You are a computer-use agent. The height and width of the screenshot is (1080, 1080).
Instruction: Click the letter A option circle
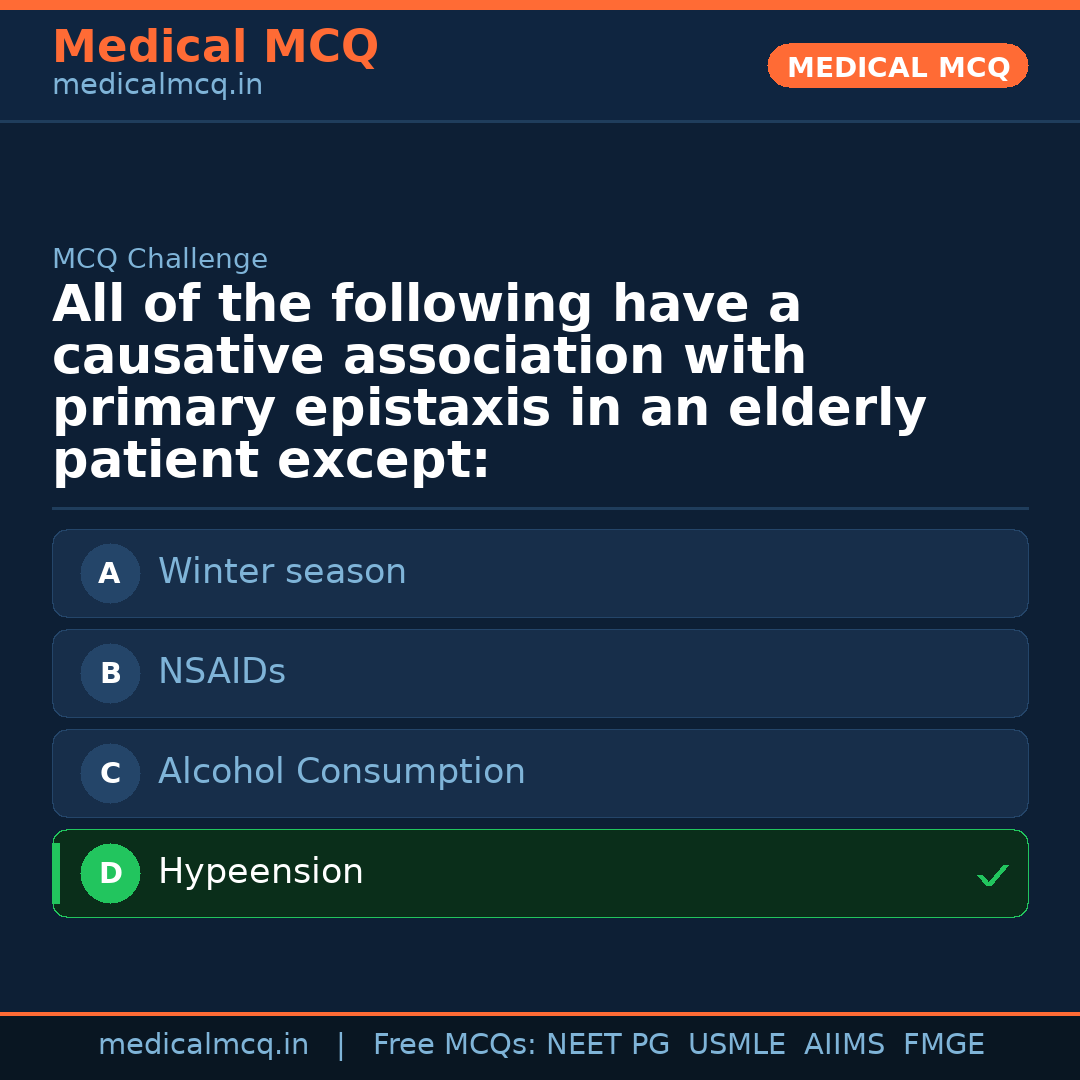click(x=110, y=573)
